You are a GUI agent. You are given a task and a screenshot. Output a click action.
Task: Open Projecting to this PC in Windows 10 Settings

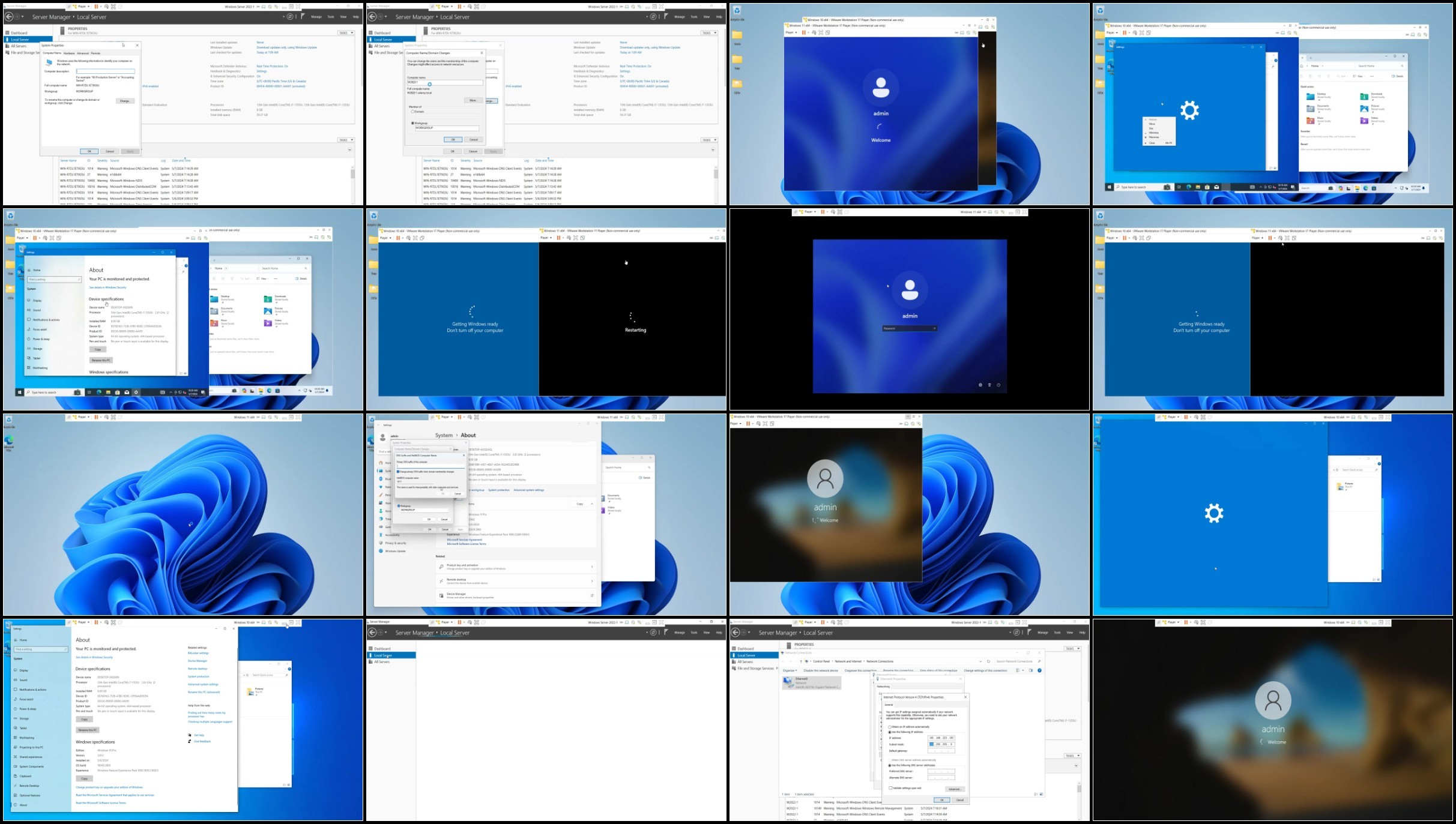31,747
